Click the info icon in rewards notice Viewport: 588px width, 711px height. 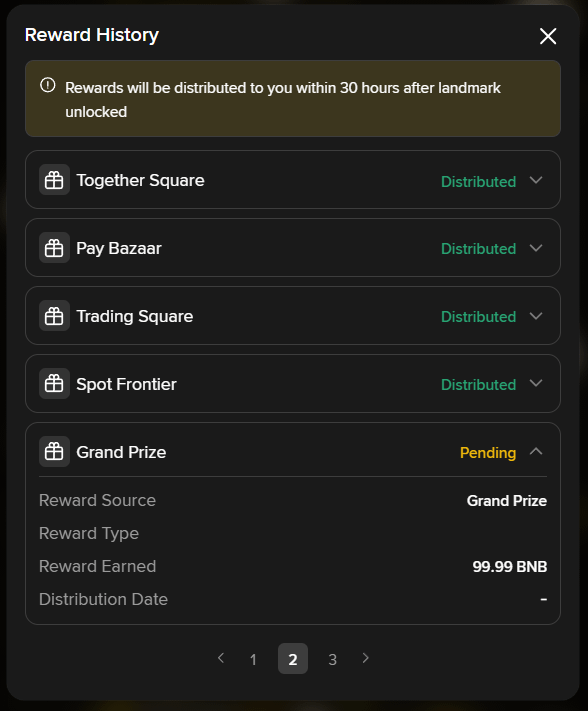click(x=48, y=85)
